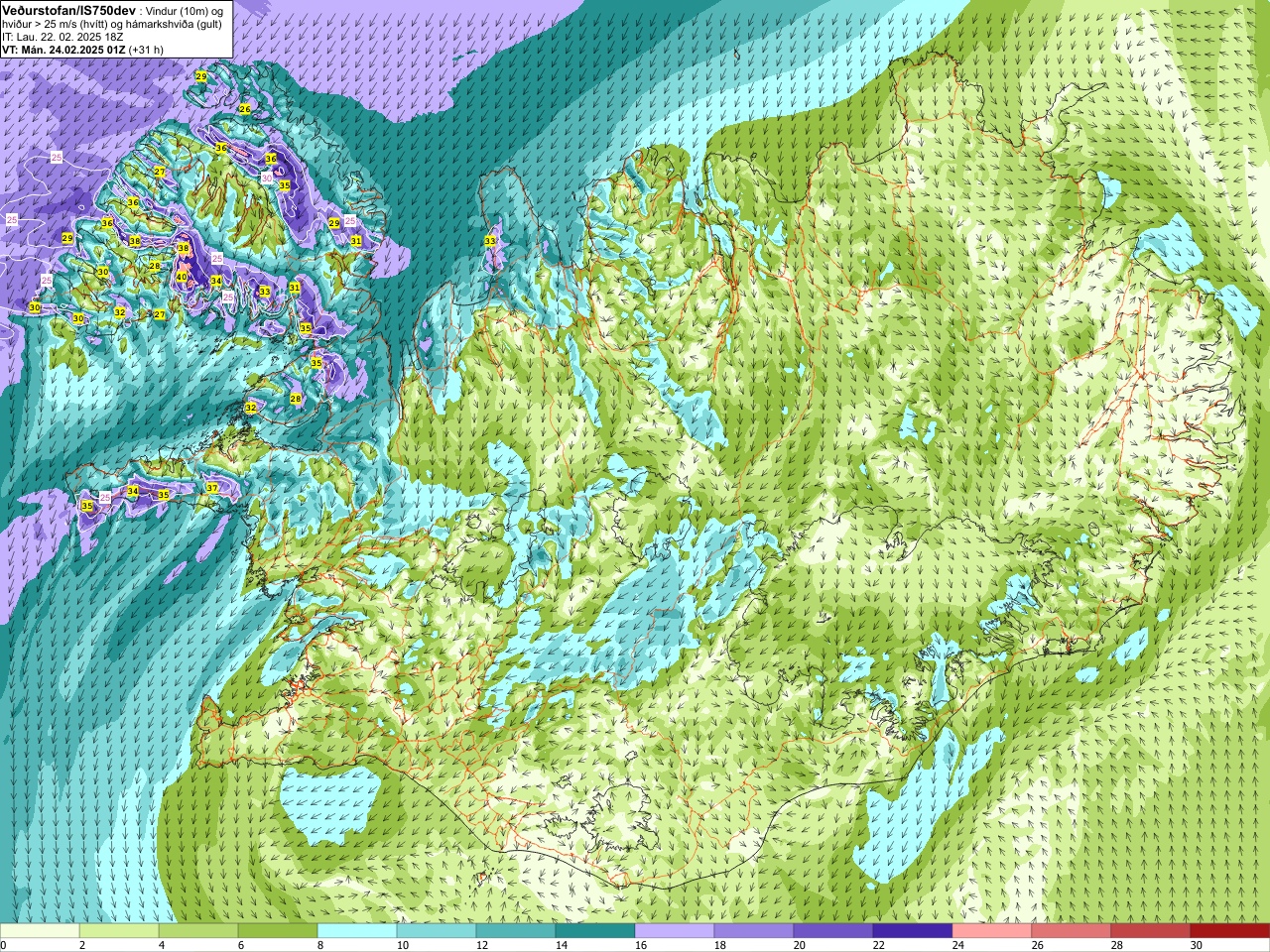Screen dimensions: 1270x952
Task: Click the 'Veðurstofan/IS750dev' title text
Action: pyautogui.click(x=69, y=9)
